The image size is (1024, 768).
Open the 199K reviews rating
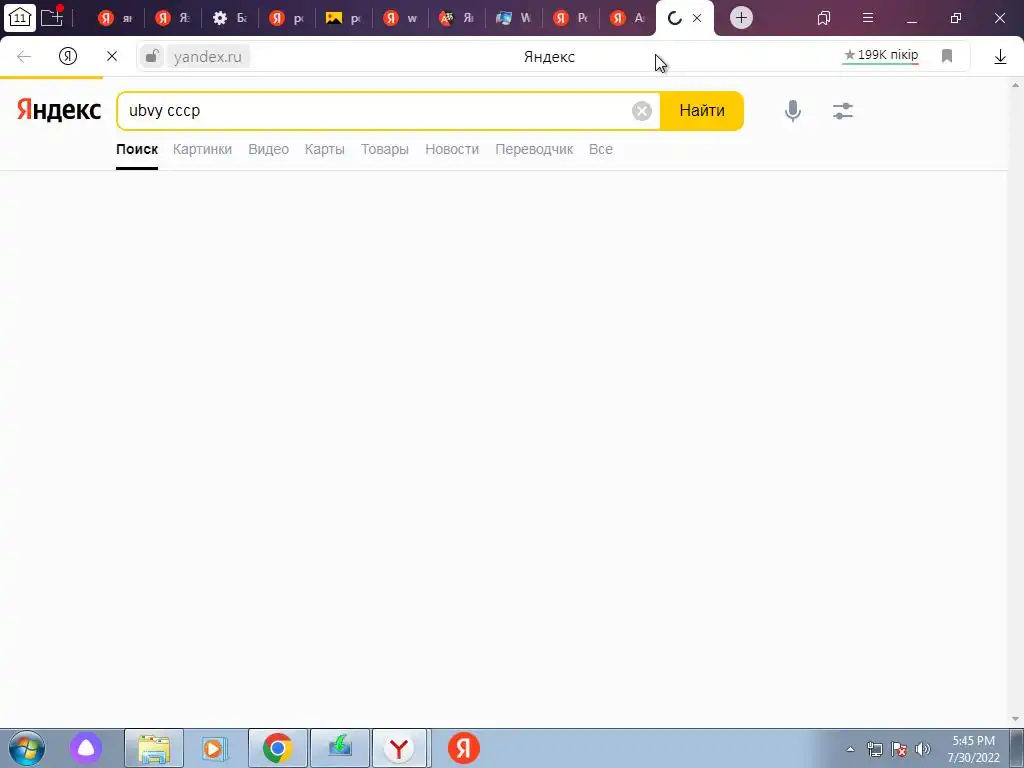pyautogui.click(x=881, y=56)
